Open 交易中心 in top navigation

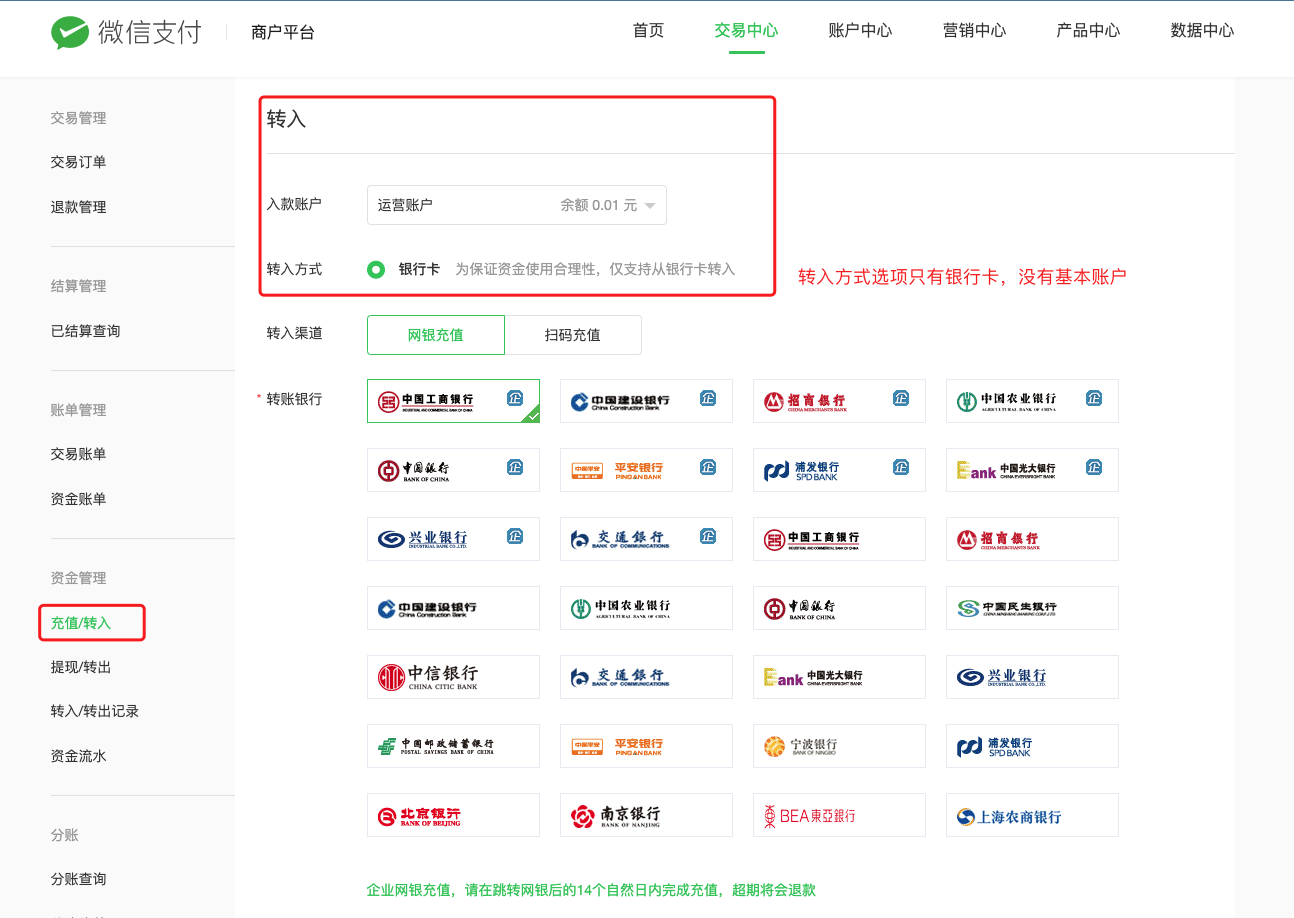click(x=746, y=30)
